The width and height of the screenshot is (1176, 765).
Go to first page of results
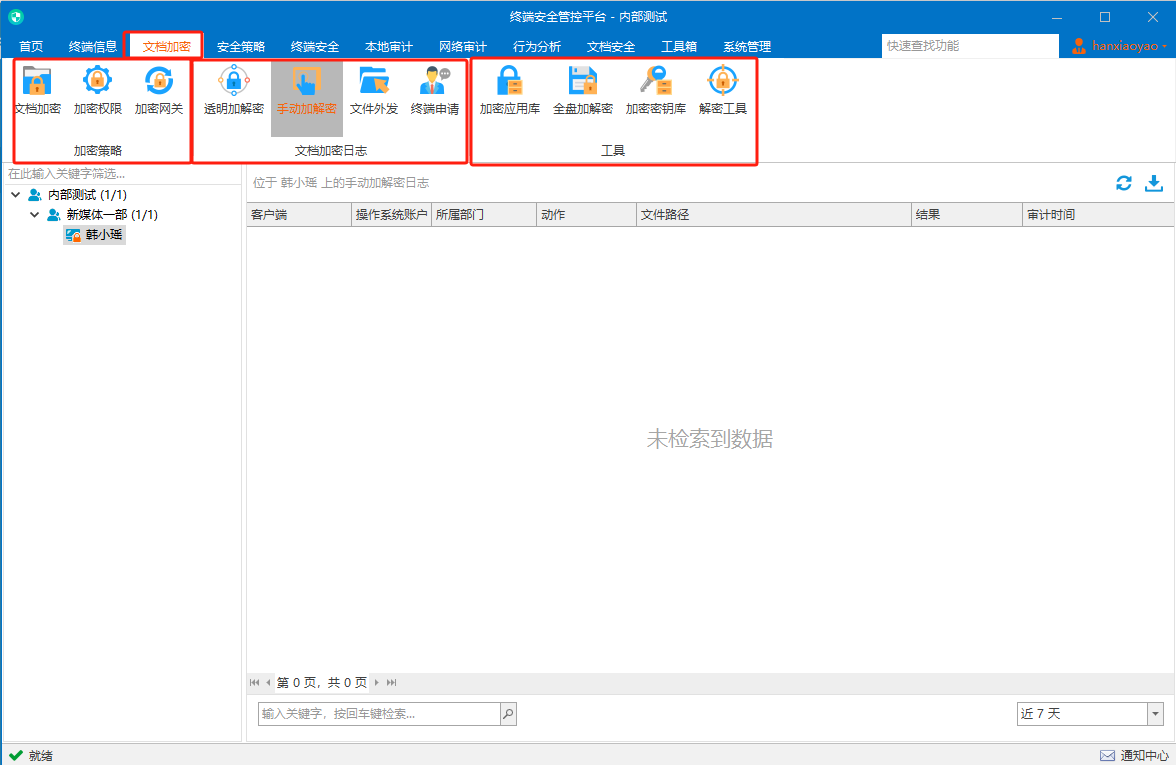254,682
